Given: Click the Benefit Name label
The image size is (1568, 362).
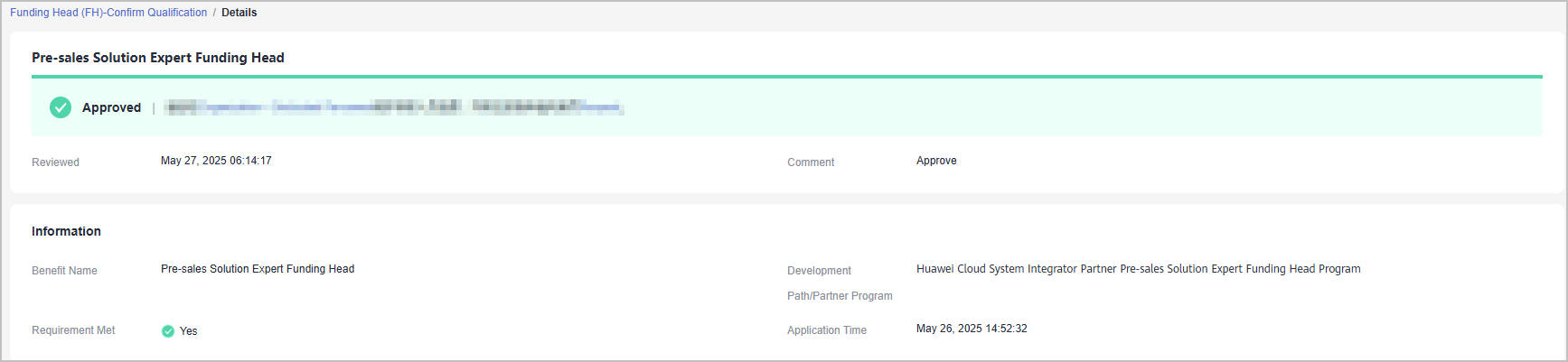Looking at the screenshot, I should click(x=64, y=271).
